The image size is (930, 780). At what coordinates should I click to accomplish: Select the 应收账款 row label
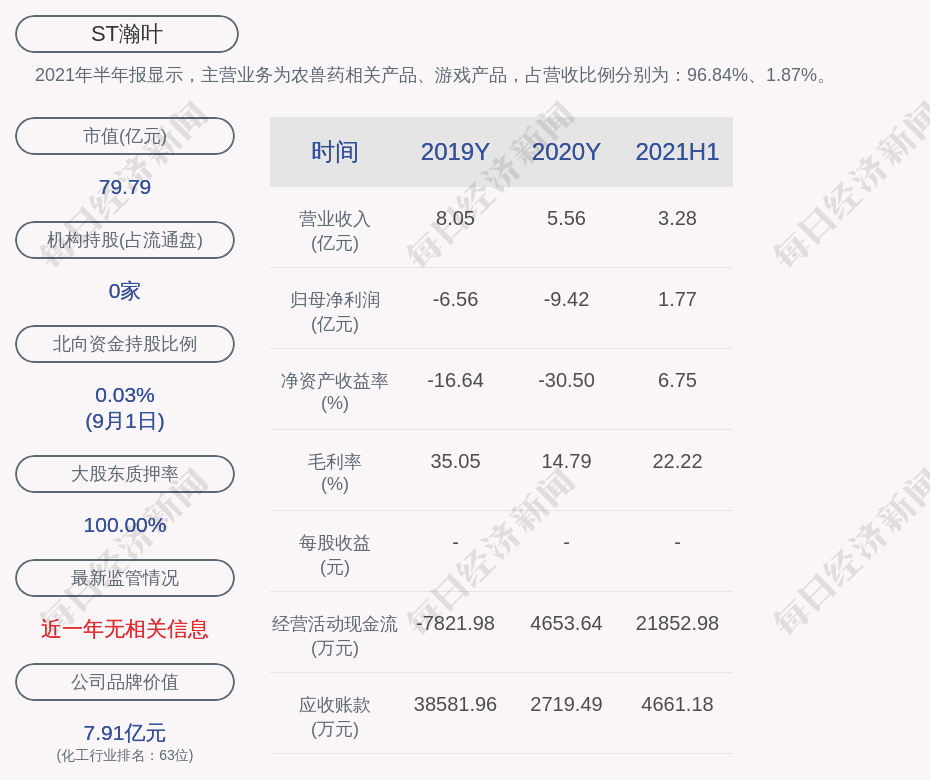[335, 717]
